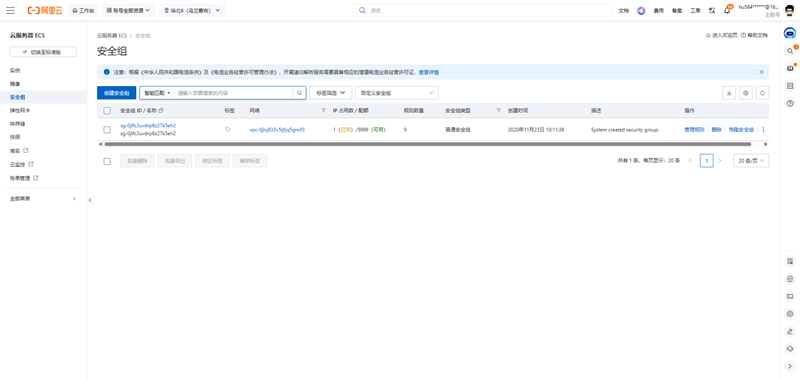800x379 pixels.
Task: Click the refresh list icon button
Action: click(x=763, y=93)
